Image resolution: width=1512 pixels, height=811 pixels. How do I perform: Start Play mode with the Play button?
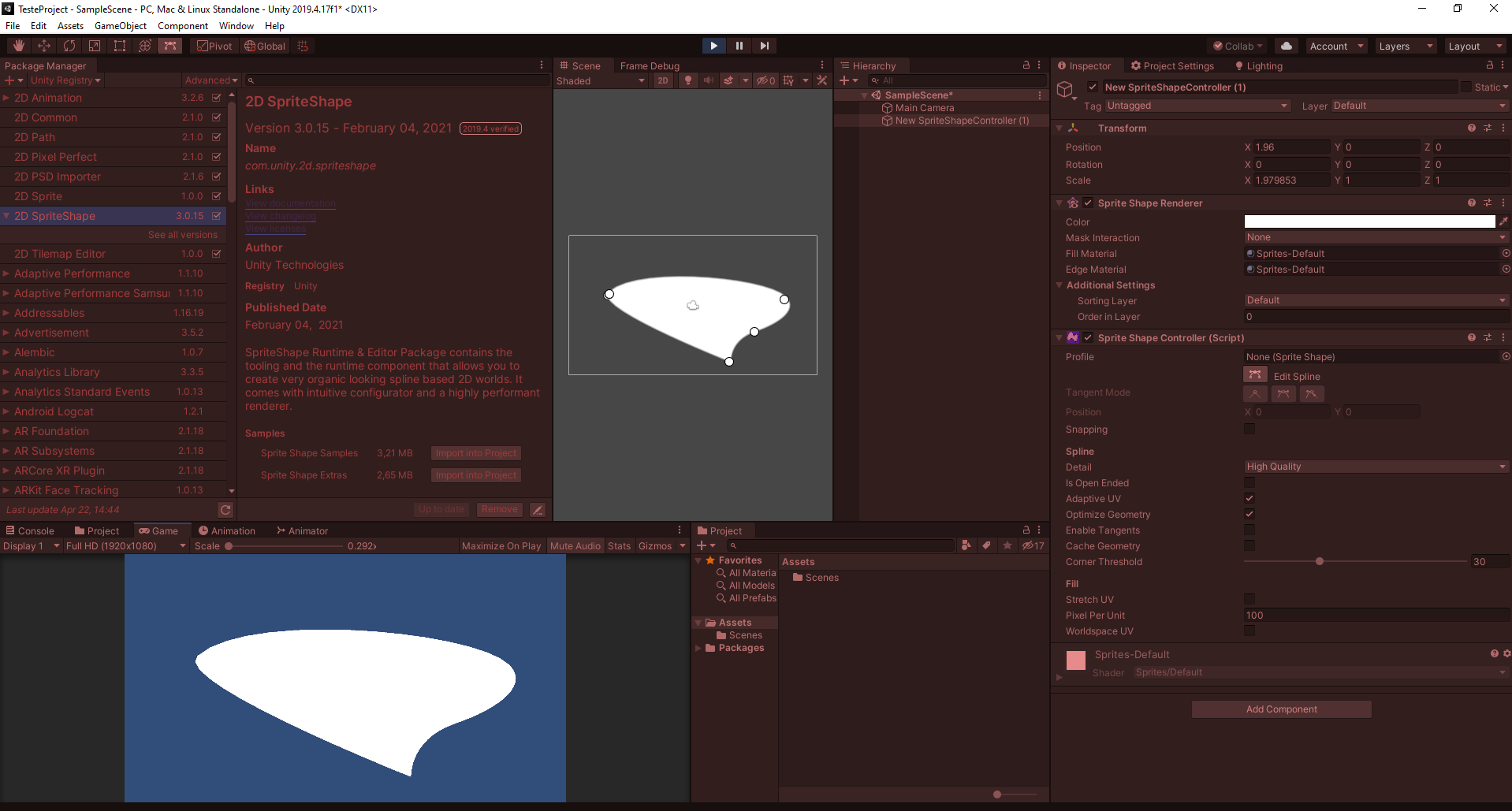click(713, 46)
